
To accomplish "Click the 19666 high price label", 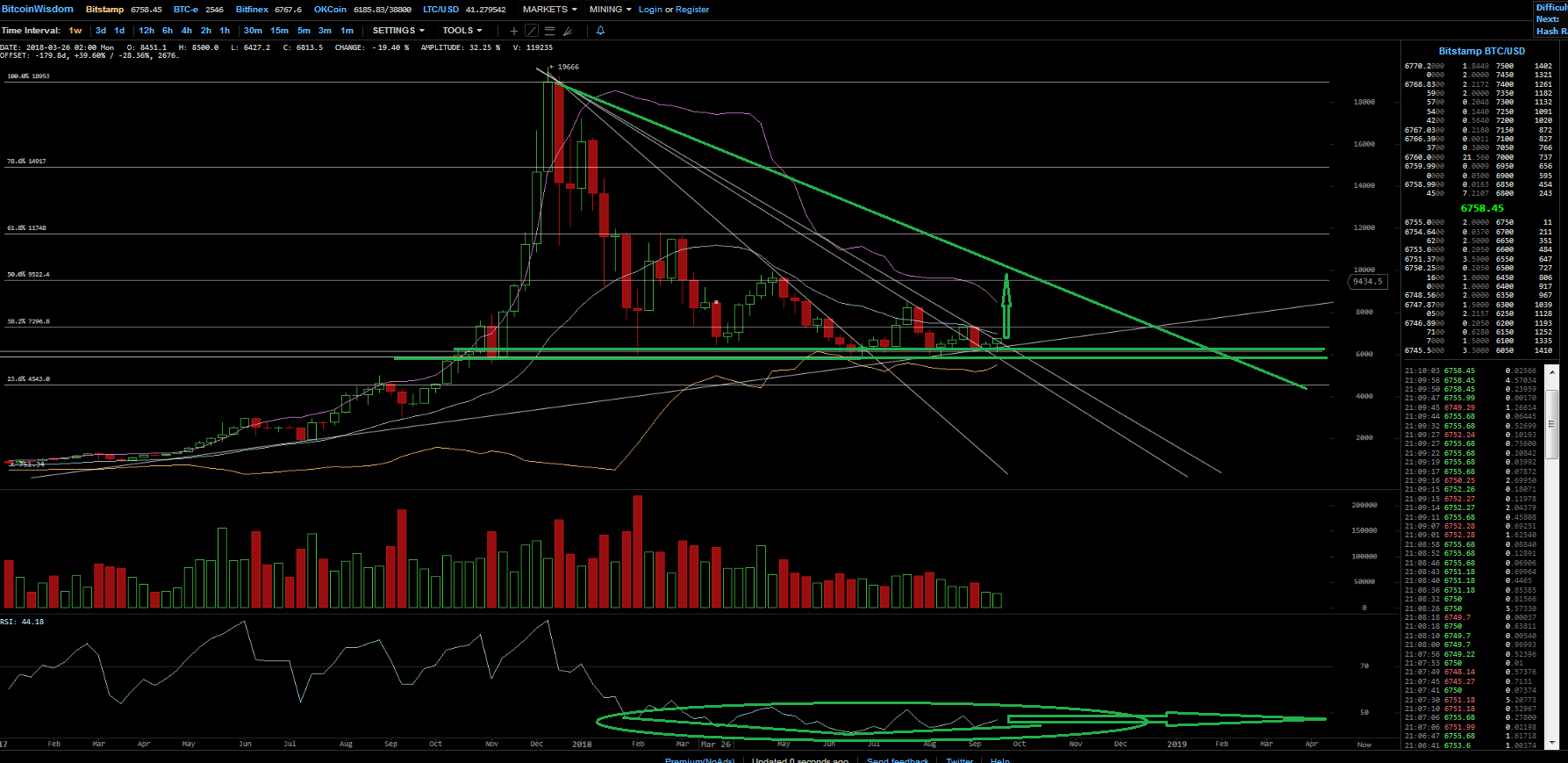I will coord(568,67).
